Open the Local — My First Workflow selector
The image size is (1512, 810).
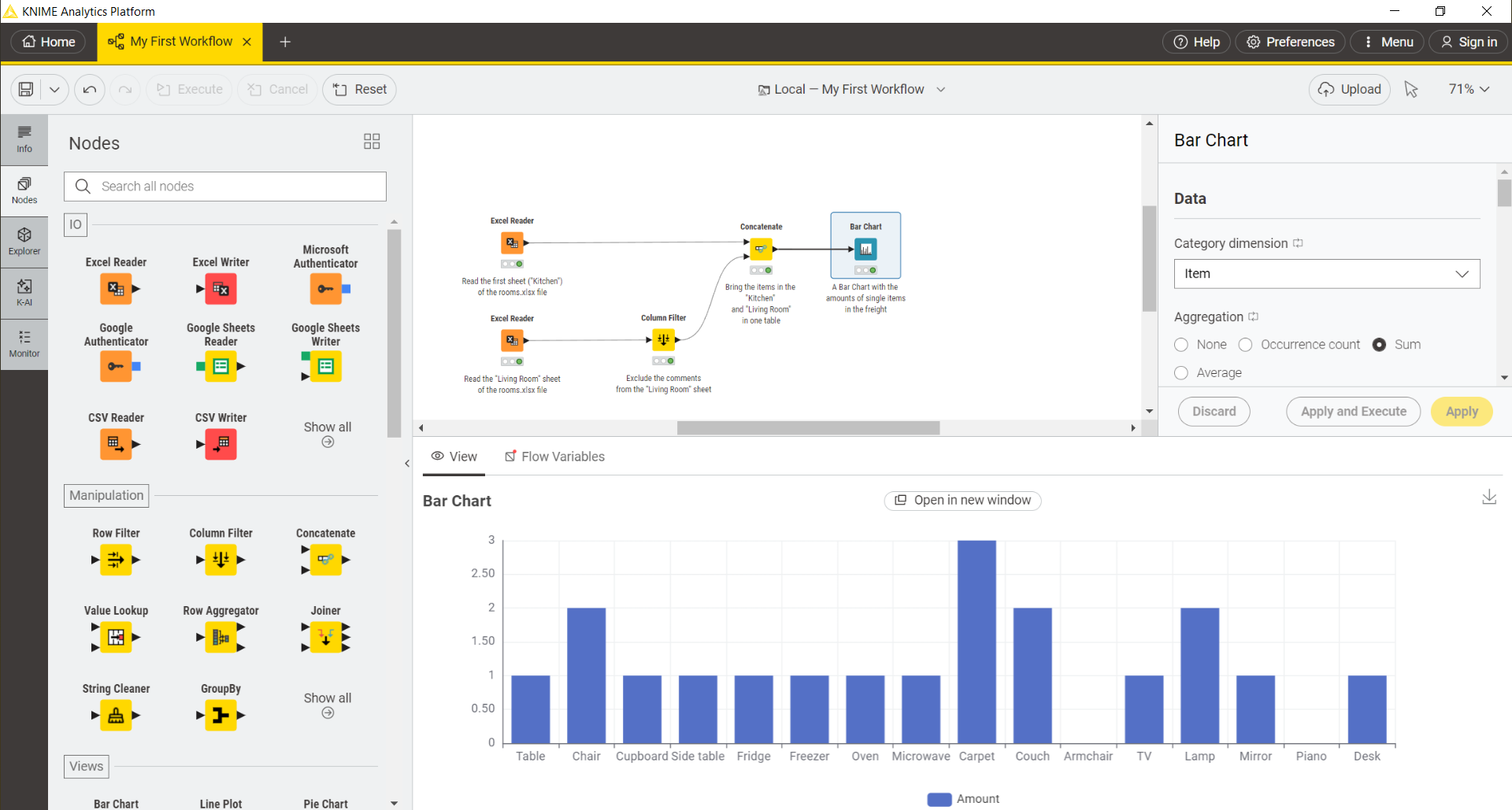tap(852, 89)
